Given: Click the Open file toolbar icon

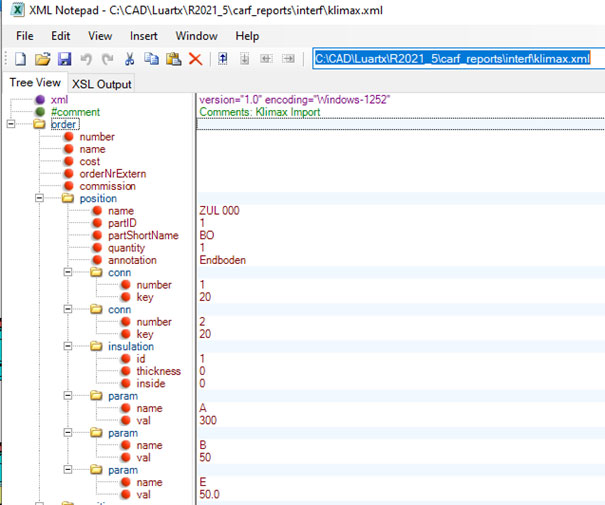Looking at the screenshot, I should pyautogui.click(x=42, y=59).
